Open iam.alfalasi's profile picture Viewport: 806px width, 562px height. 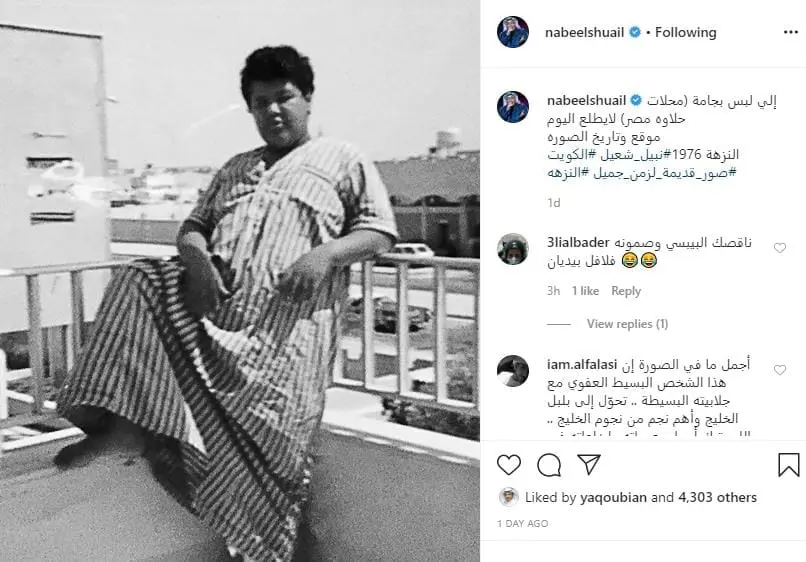coord(512,370)
